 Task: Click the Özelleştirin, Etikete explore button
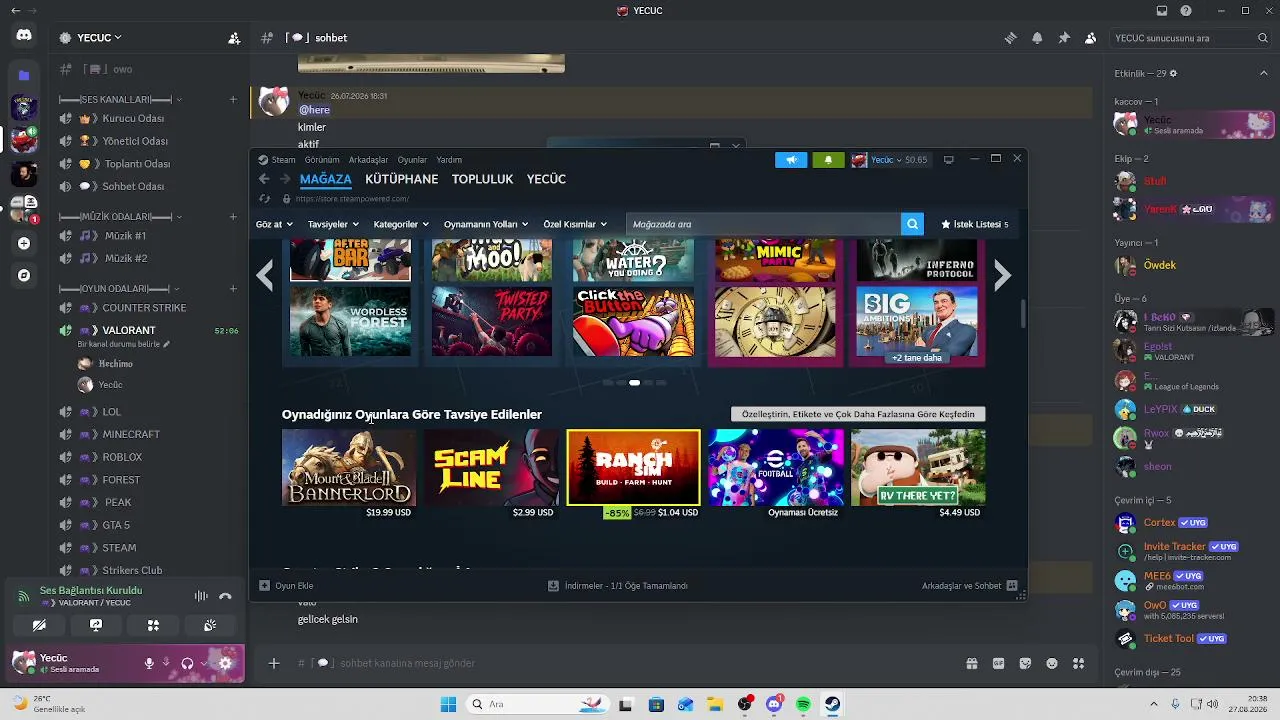(x=858, y=414)
